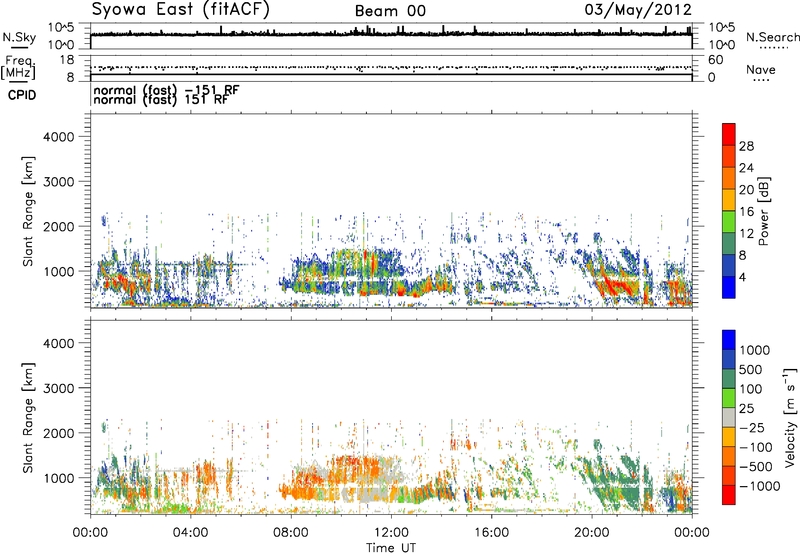Click the "10^5" label next to N.Sky

click(x=61, y=28)
